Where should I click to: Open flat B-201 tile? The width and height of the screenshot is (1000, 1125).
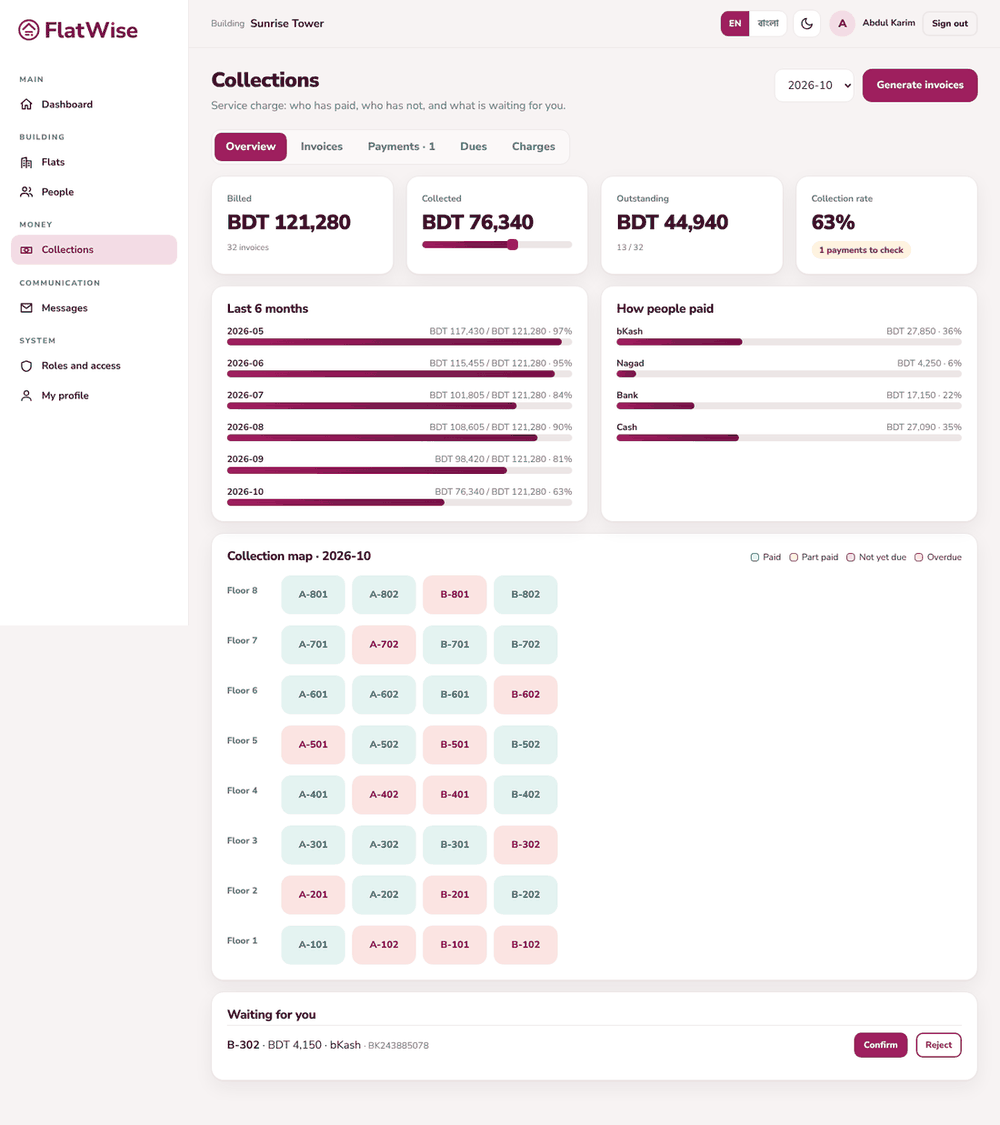[455, 895]
